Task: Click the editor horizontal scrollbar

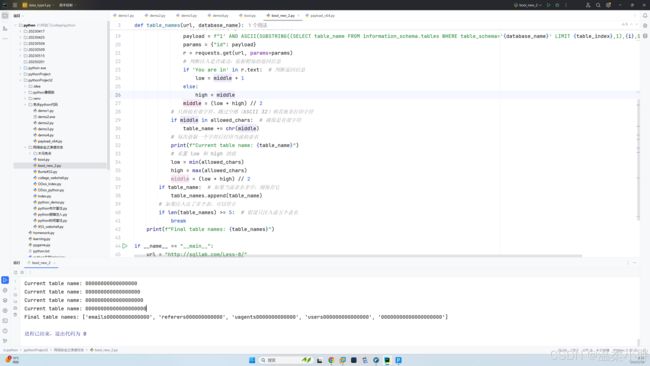Action: [x=358, y=256]
